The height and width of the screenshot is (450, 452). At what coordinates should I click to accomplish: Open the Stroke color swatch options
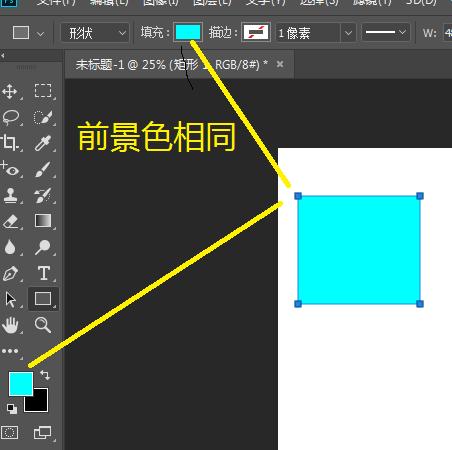[256, 32]
